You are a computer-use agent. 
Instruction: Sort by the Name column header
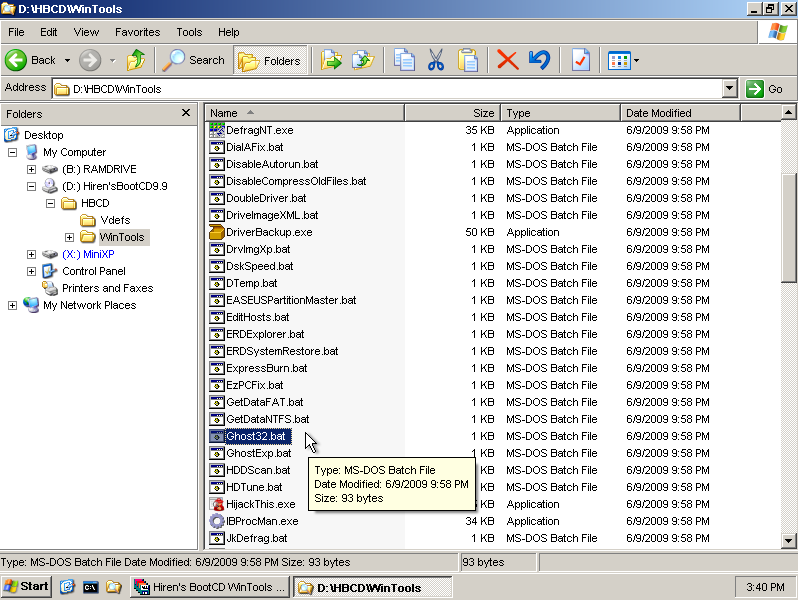[304, 113]
